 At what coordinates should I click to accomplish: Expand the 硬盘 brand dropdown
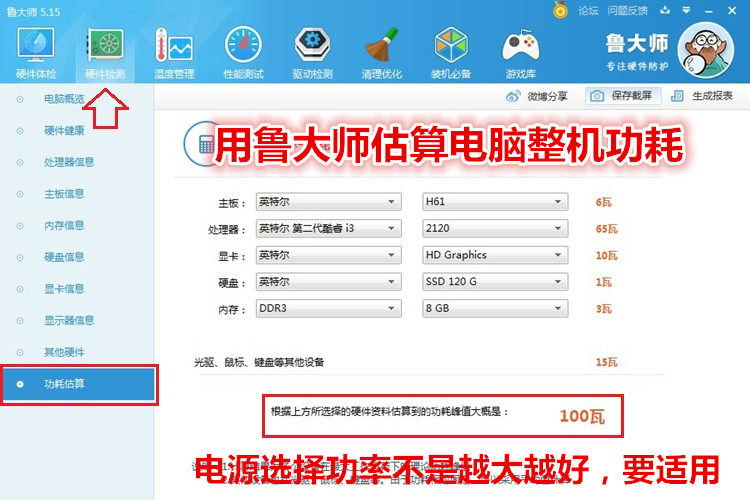click(x=329, y=282)
